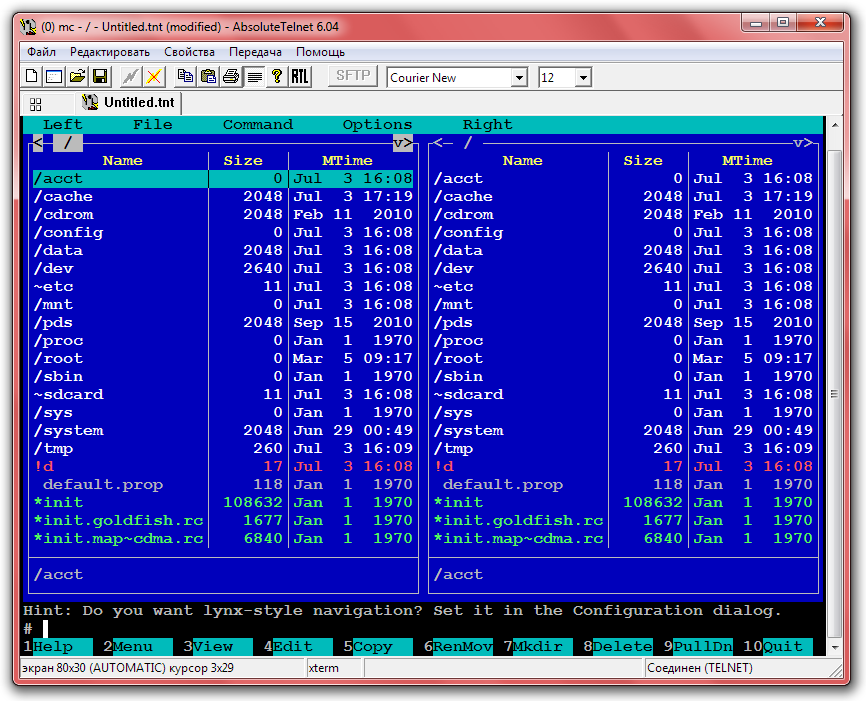Click the Open folder toolbar icon
The height and width of the screenshot is (701, 866).
[x=77, y=76]
